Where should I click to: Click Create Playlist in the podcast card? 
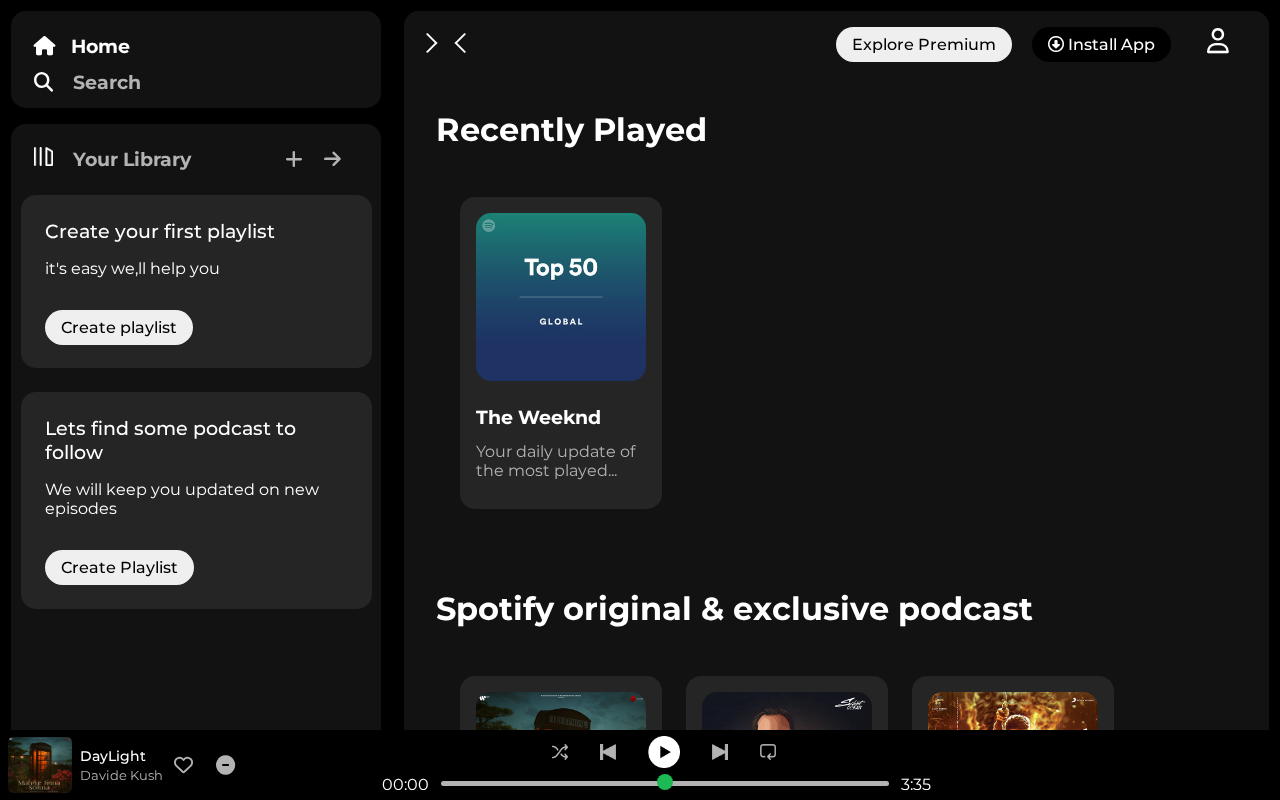click(119, 567)
